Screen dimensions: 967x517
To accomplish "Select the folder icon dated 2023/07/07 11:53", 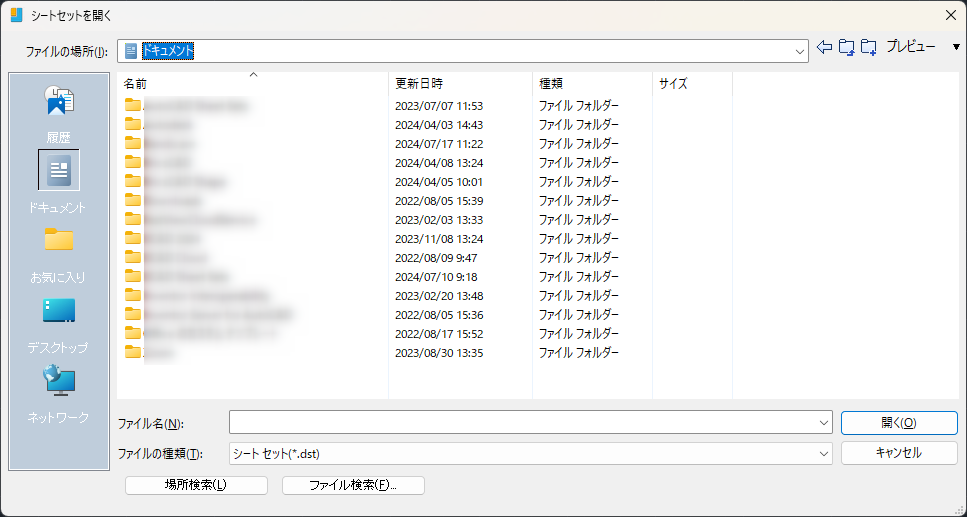I will [x=133, y=105].
